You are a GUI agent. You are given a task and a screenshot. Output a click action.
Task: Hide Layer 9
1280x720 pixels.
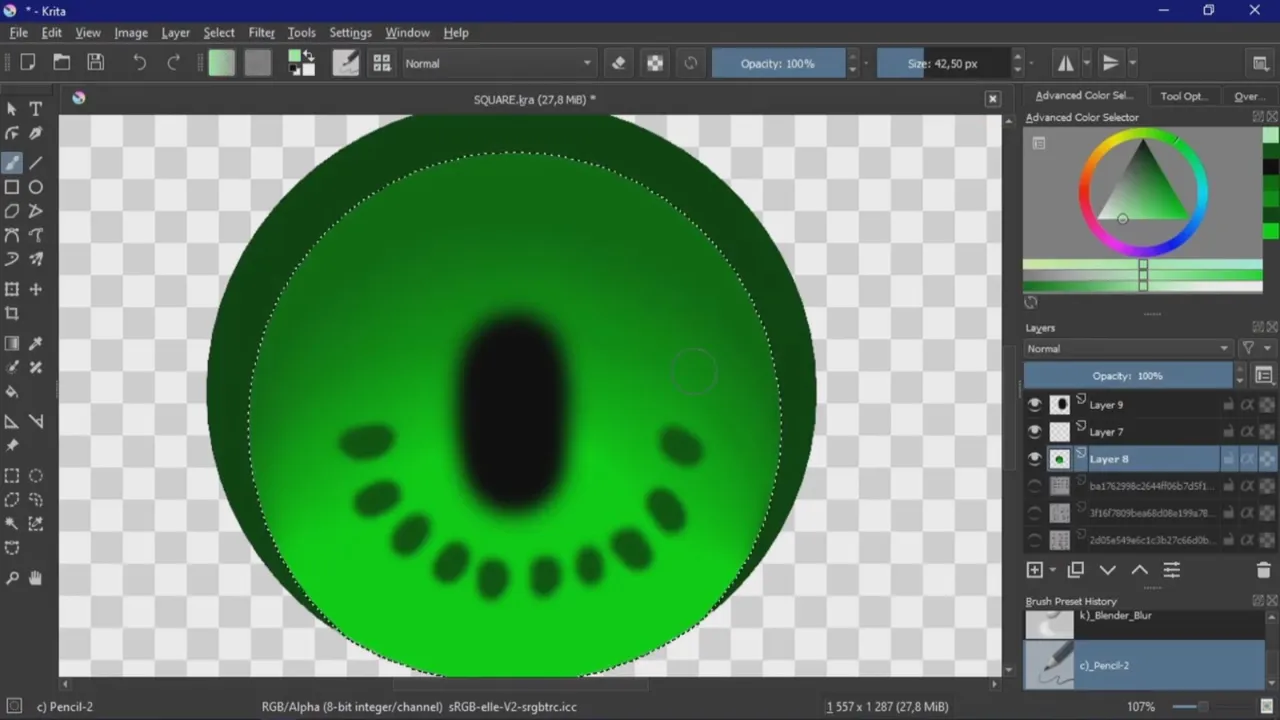pos(1035,405)
